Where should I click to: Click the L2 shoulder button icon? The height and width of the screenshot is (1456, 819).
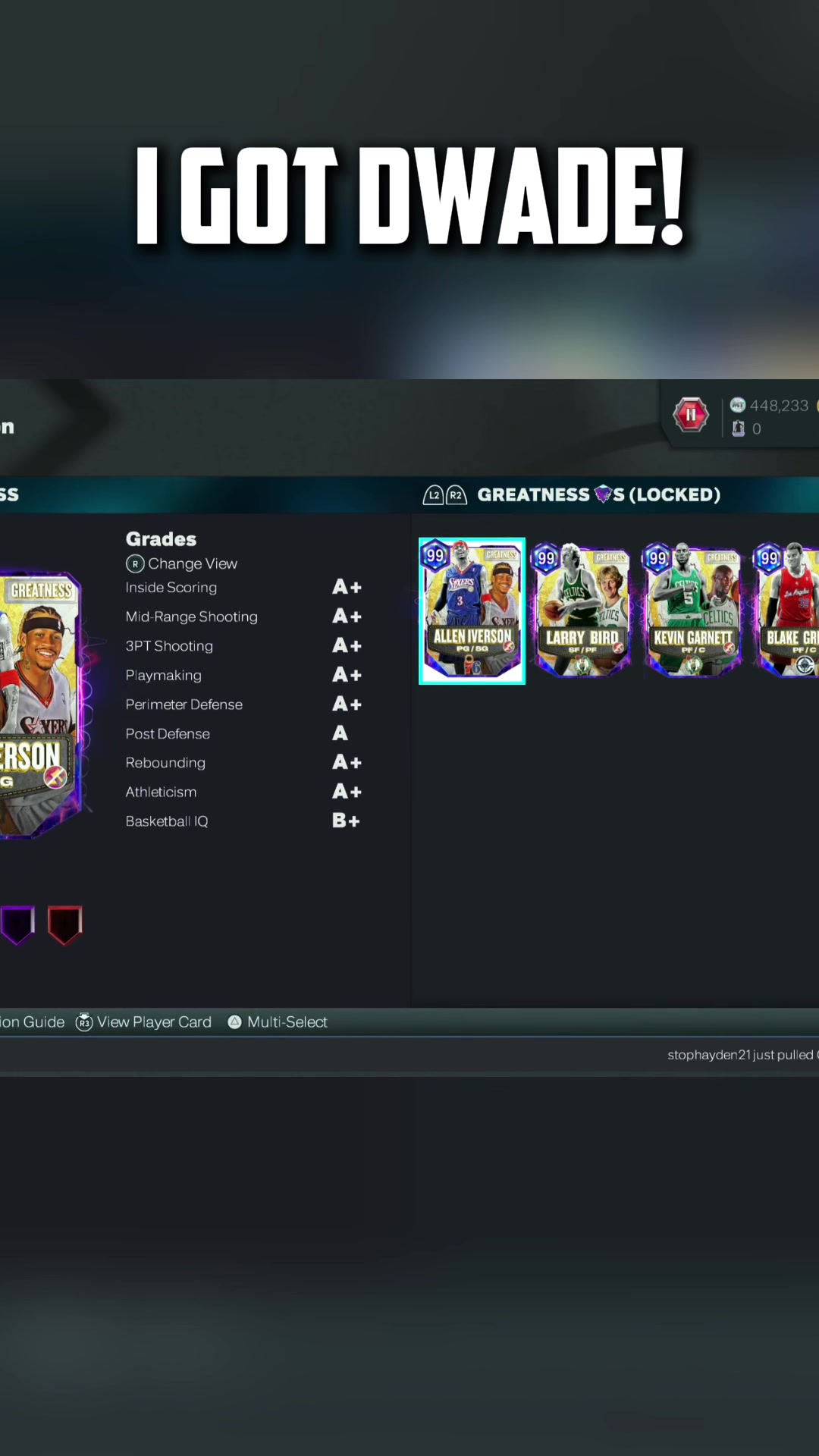(434, 495)
